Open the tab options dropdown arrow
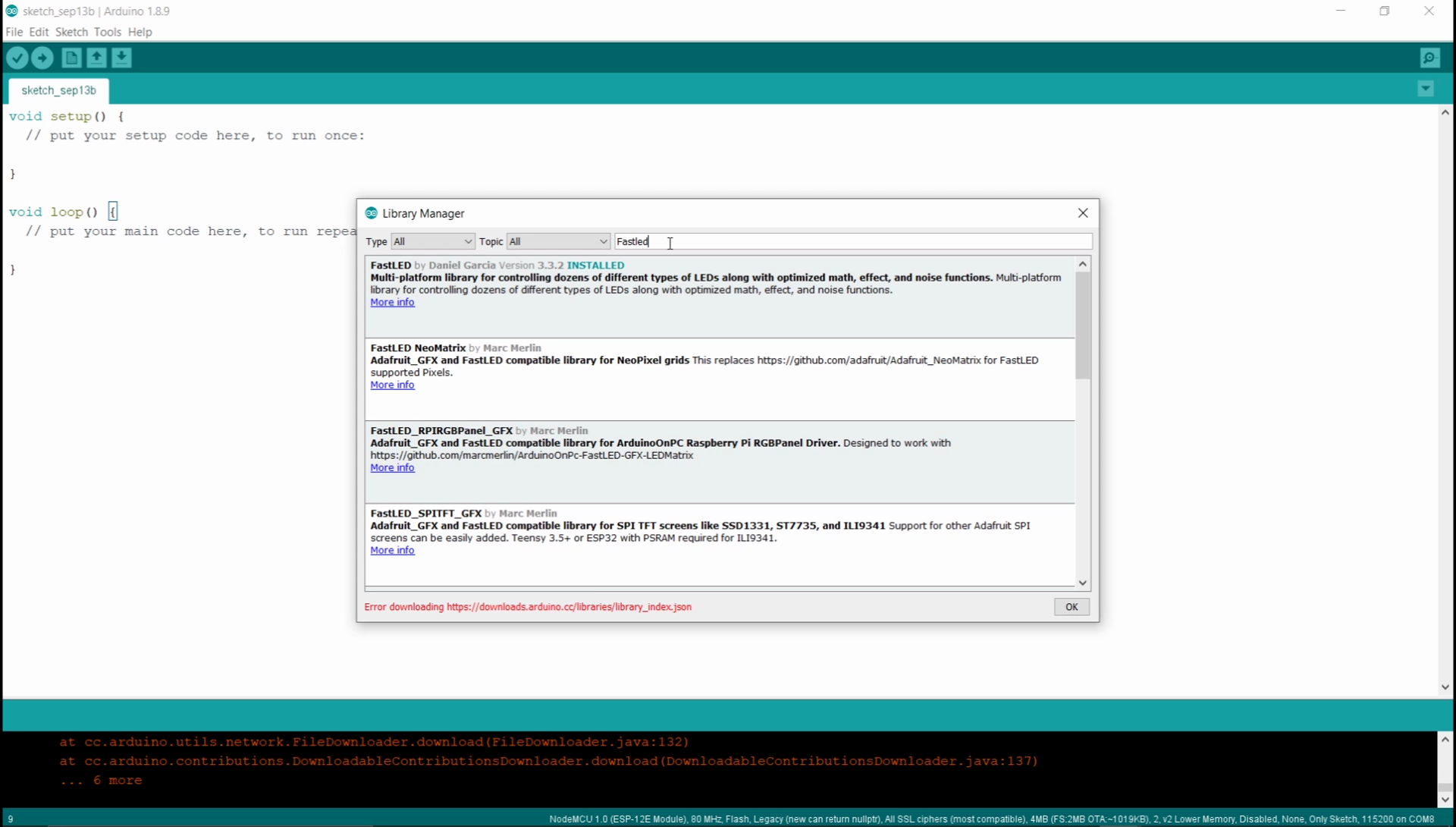The width and height of the screenshot is (1456, 827). tap(1426, 89)
